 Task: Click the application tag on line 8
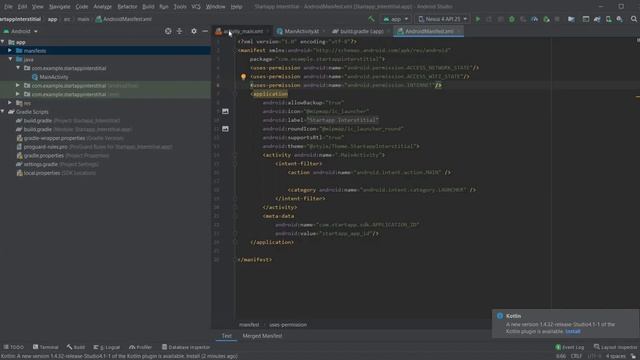[270, 94]
